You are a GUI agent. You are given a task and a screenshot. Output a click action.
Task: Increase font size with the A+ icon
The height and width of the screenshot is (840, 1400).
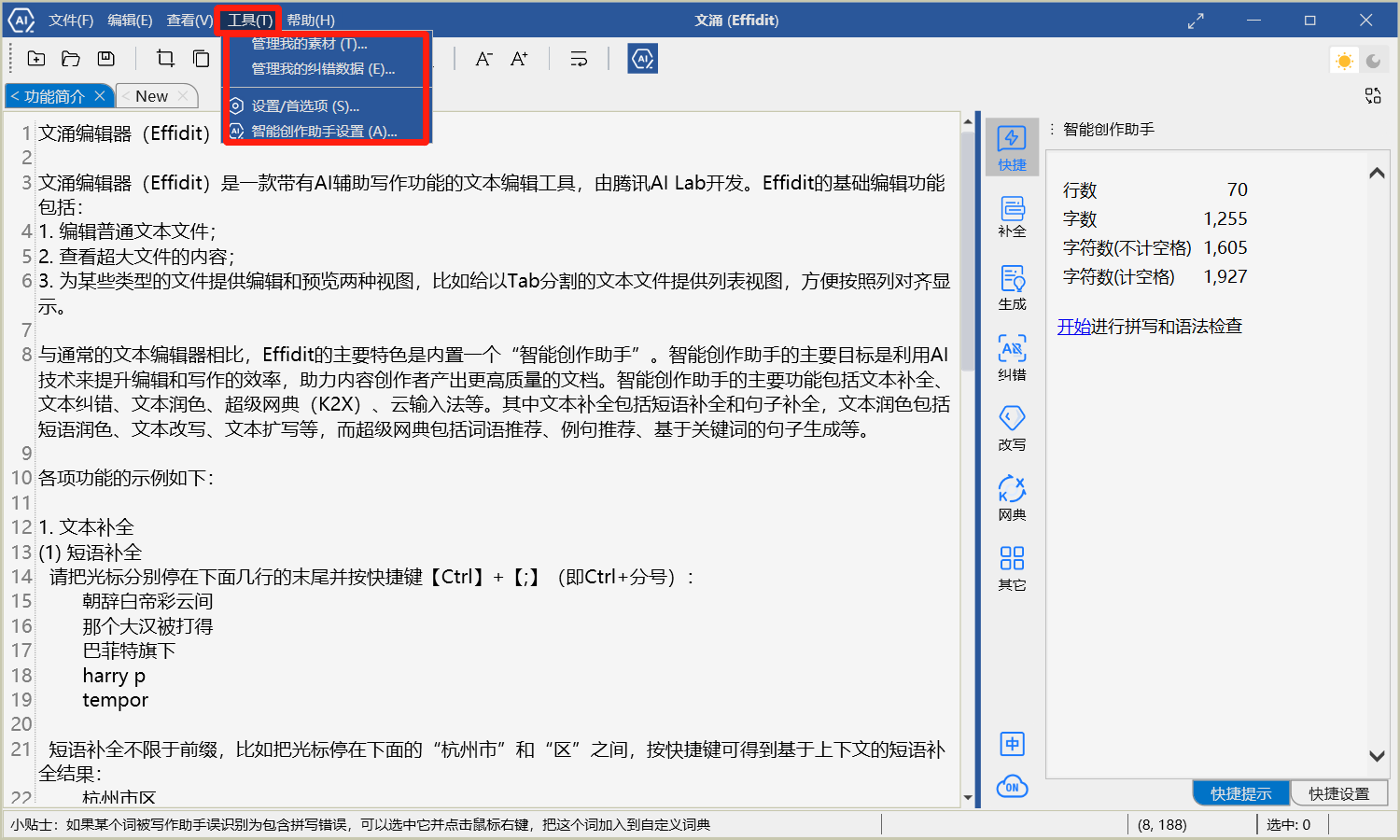(519, 59)
